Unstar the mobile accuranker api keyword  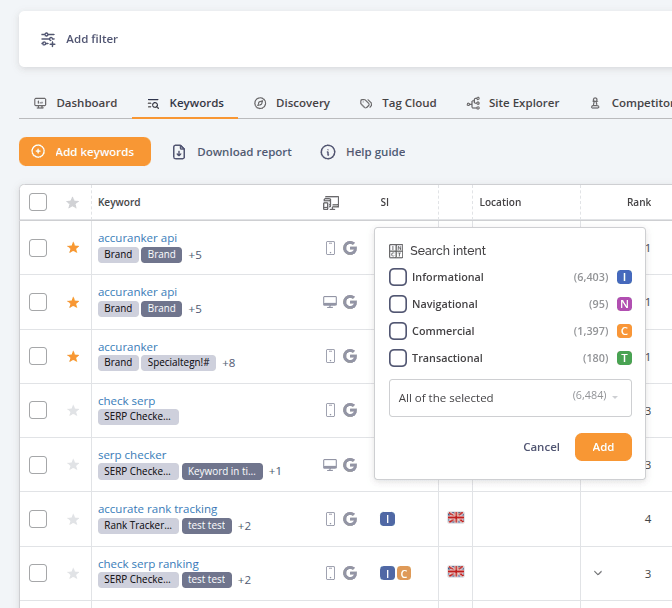(73, 248)
